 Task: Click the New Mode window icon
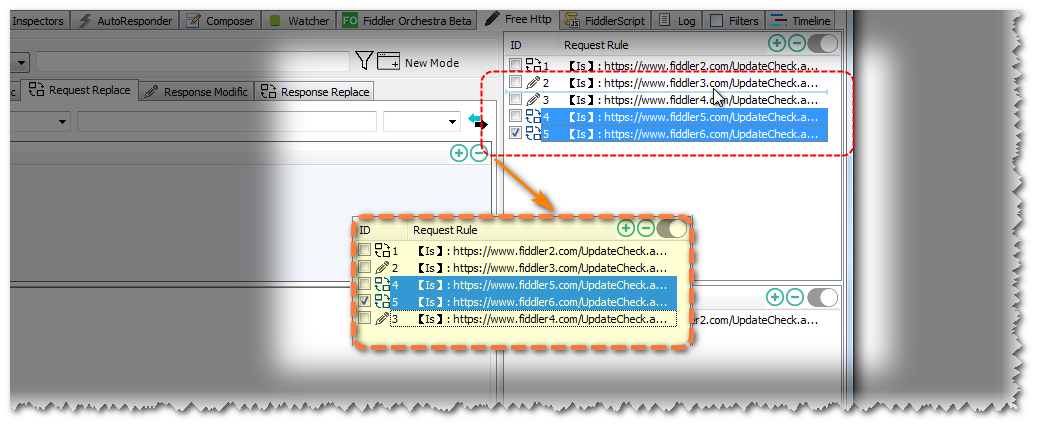[389, 62]
